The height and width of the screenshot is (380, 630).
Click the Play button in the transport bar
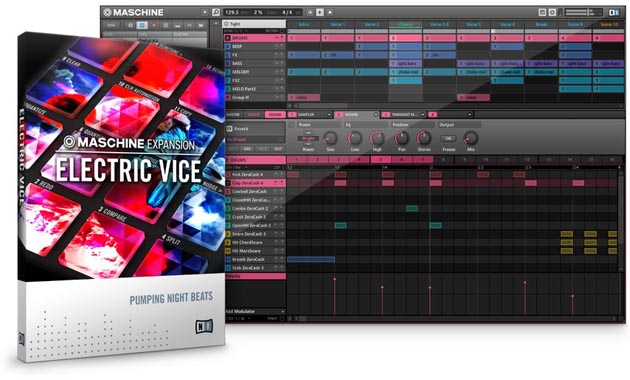(x=320, y=12)
